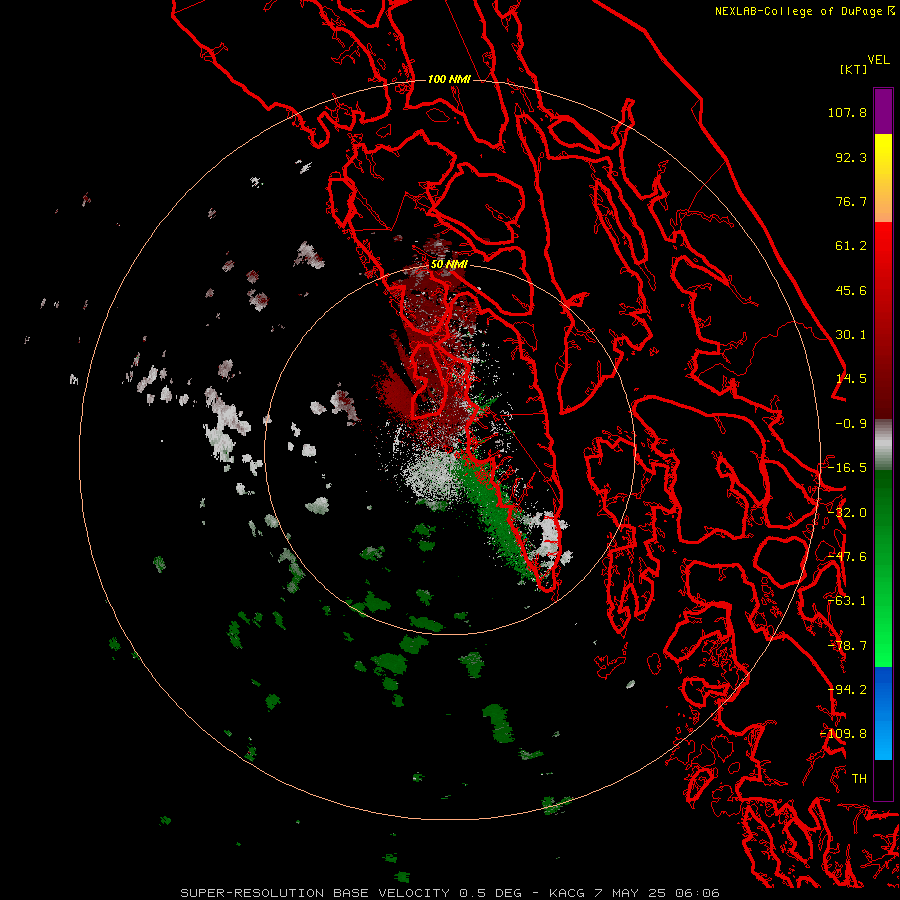The width and height of the screenshot is (900, 900).
Task: Click the -32.0 velocity scale value
Action: [x=847, y=513]
